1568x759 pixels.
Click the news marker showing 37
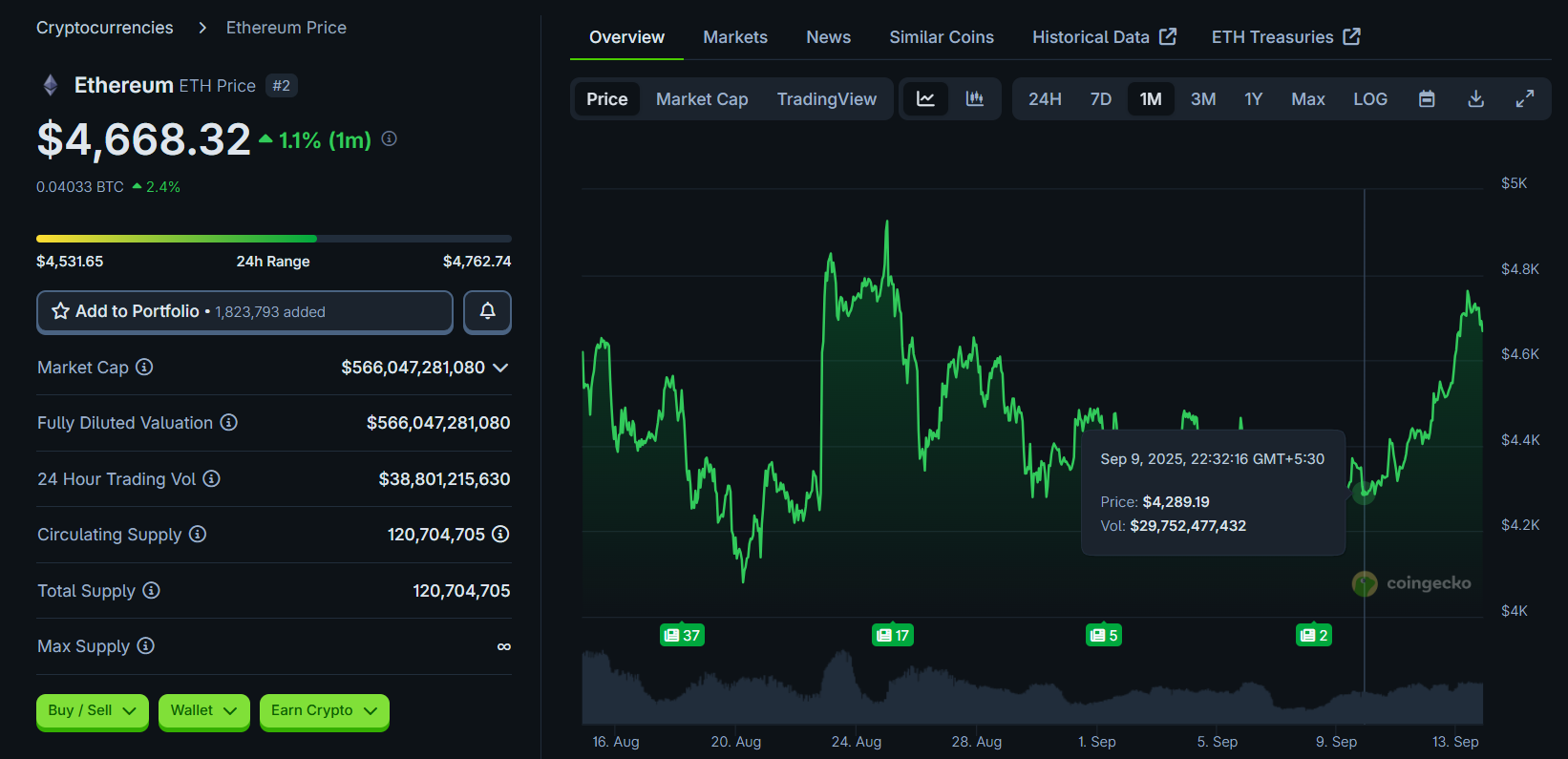682,635
